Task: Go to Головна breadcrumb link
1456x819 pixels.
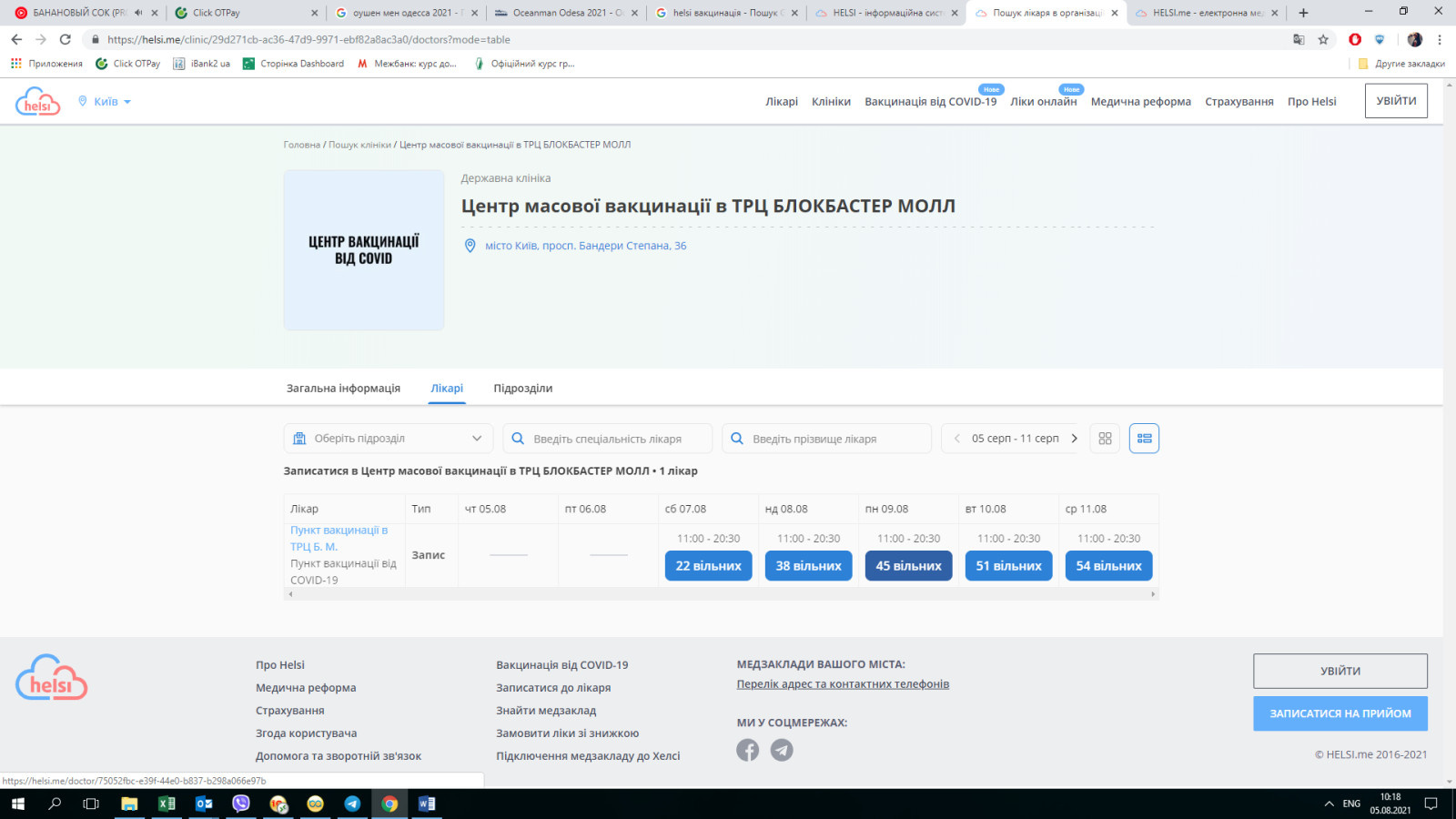Action: tap(301, 145)
